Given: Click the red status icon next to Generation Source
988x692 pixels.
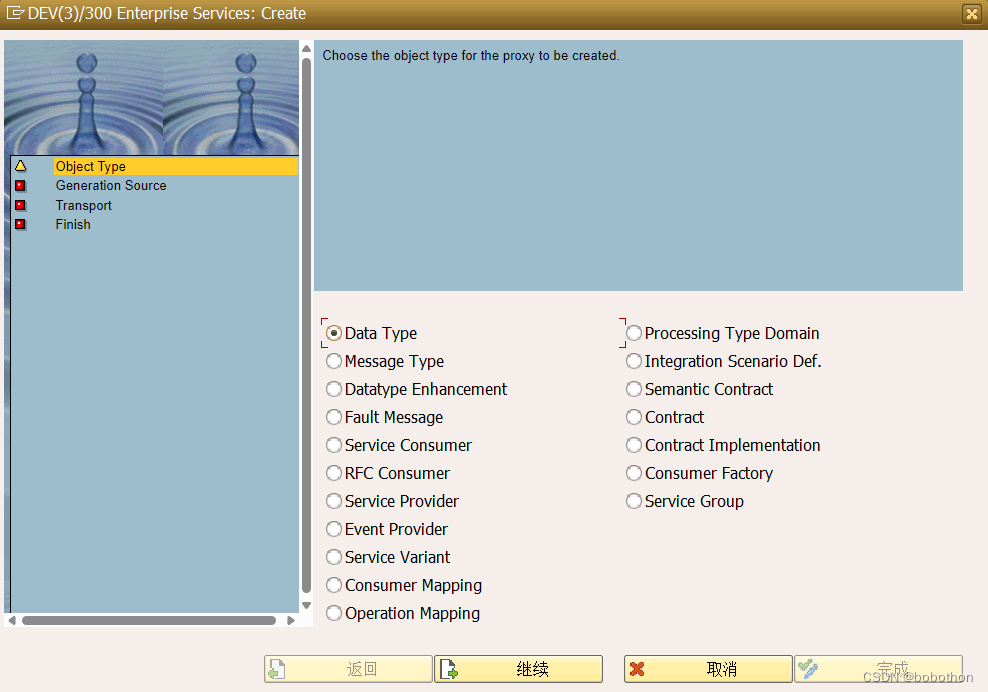Looking at the screenshot, I should 22,186.
